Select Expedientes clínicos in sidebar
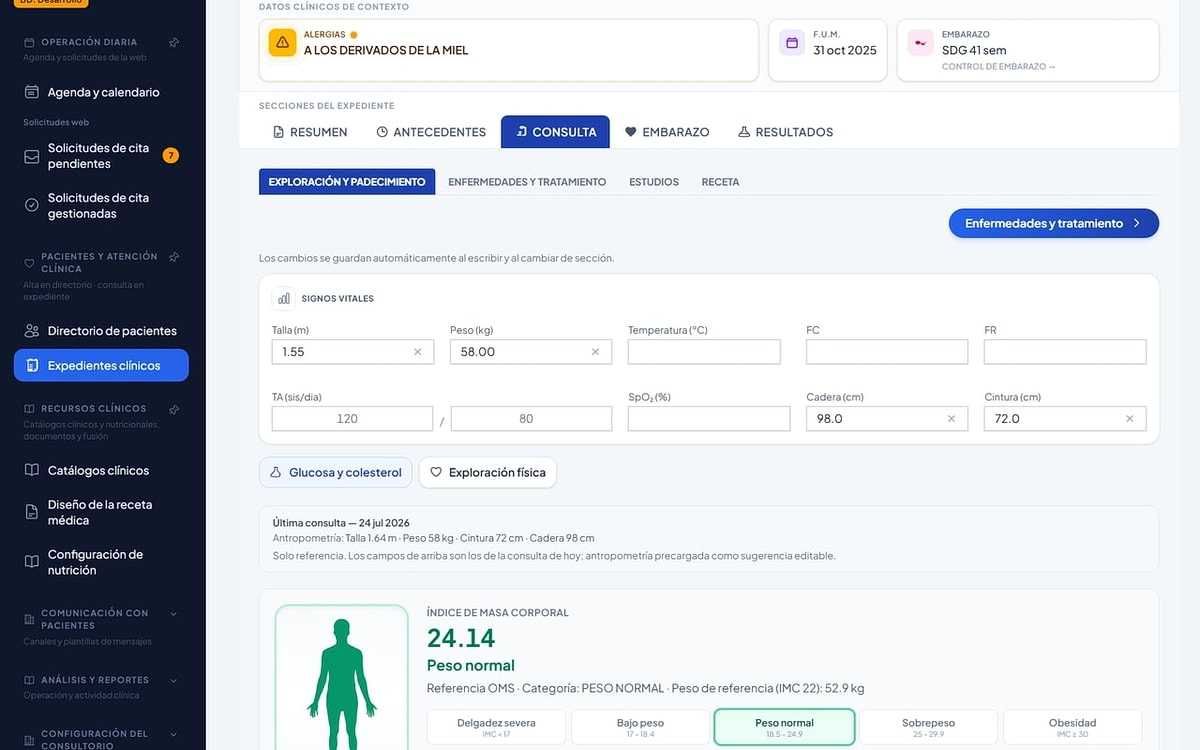This screenshot has height=750, width=1200. [101, 365]
